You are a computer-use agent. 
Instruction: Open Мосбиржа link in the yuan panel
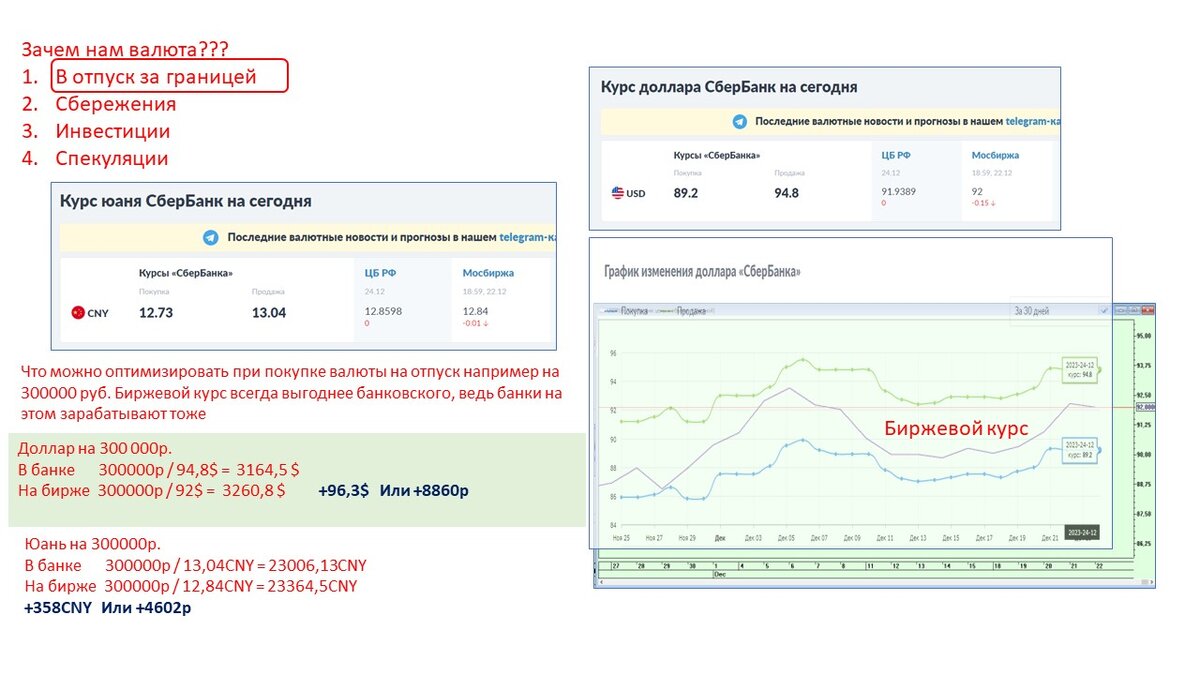pyautogui.click(x=487, y=272)
